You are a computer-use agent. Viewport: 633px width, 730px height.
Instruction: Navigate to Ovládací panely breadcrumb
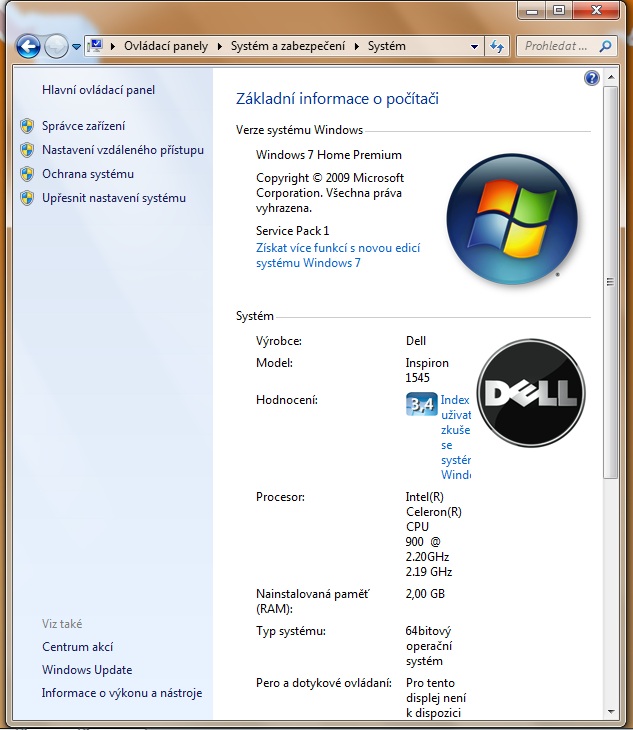coord(166,46)
